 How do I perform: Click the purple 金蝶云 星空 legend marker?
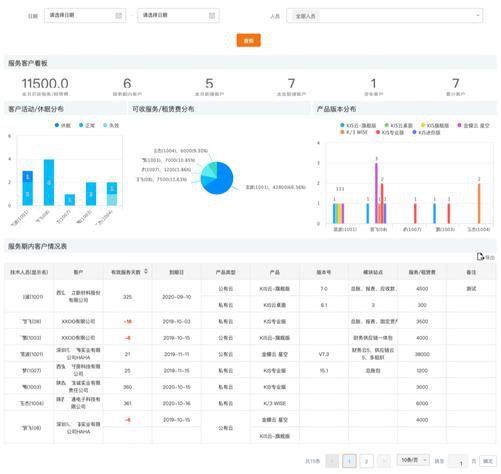[459, 125]
